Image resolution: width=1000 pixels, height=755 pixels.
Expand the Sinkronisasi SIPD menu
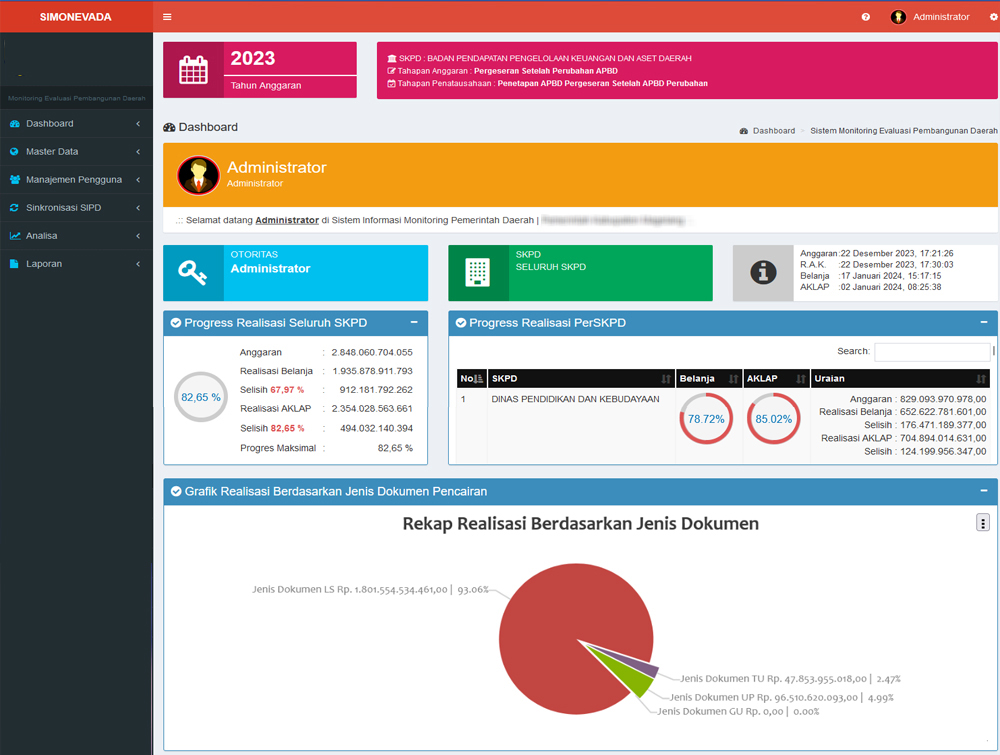pyautogui.click(x=75, y=208)
